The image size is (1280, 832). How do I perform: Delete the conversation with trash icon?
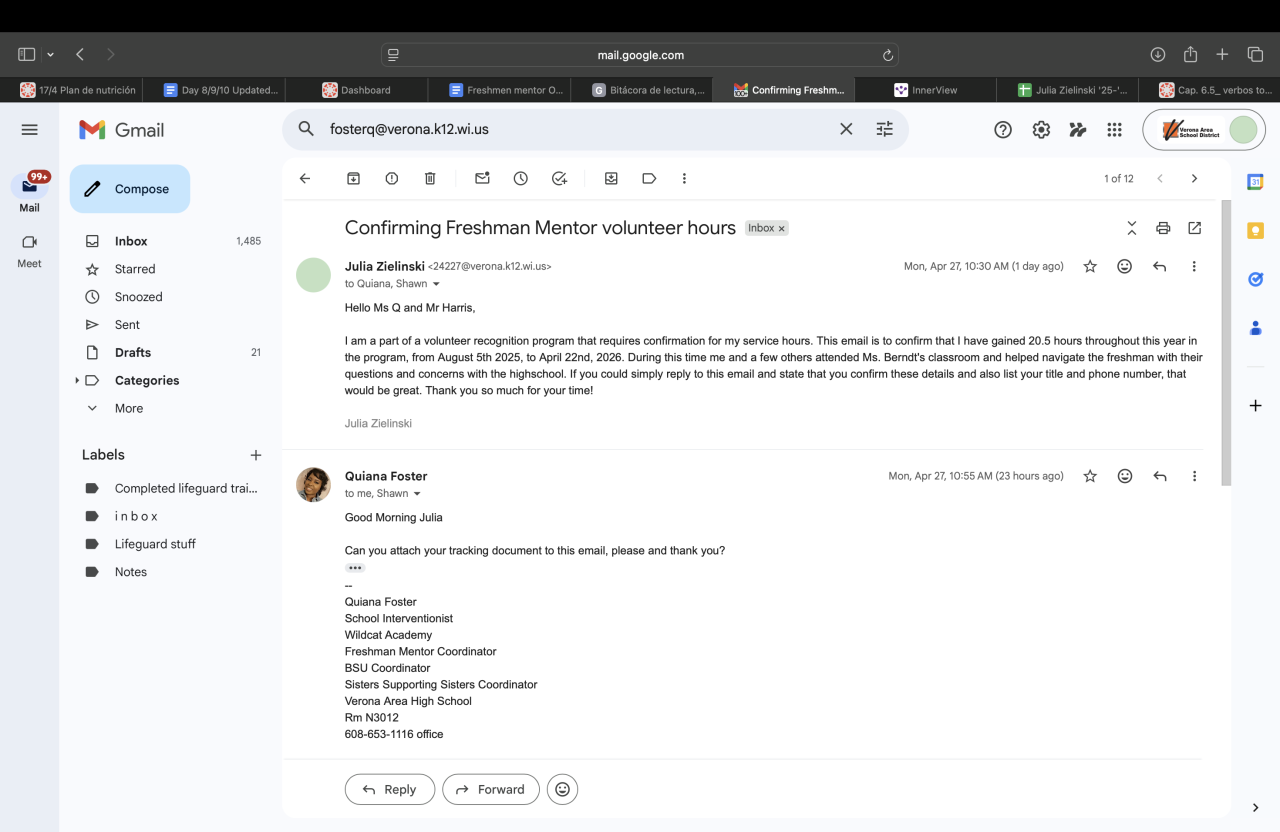[x=430, y=178]
